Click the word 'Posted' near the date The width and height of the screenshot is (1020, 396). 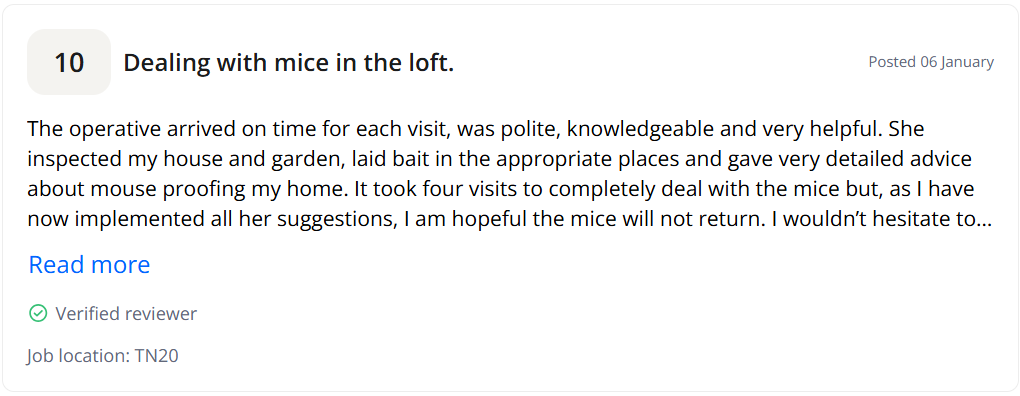point(892,62)
